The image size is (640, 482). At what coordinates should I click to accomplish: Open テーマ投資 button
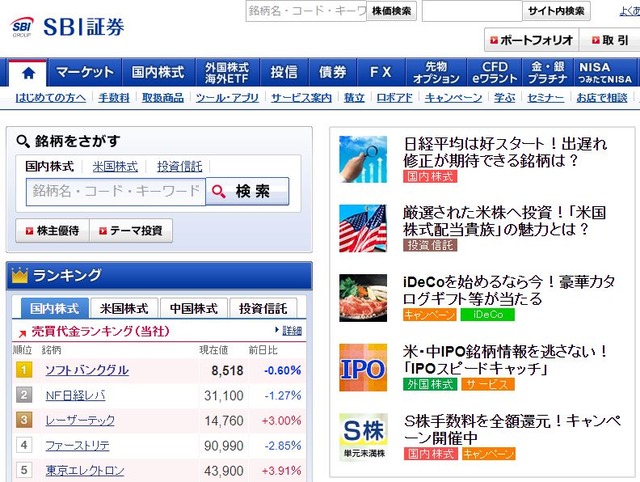[131, 231]
